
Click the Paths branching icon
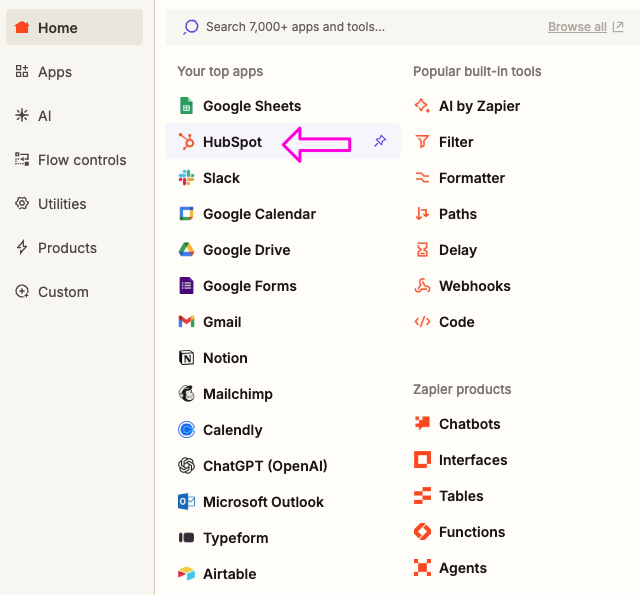pos(422,213)
